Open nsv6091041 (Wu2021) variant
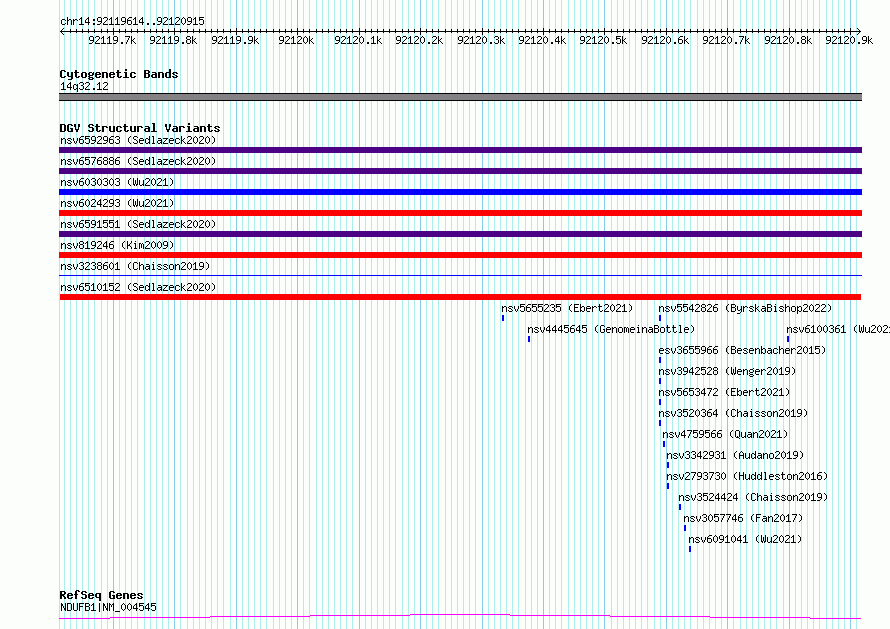Viewport: 890px width, 629px height. [745, 539]
